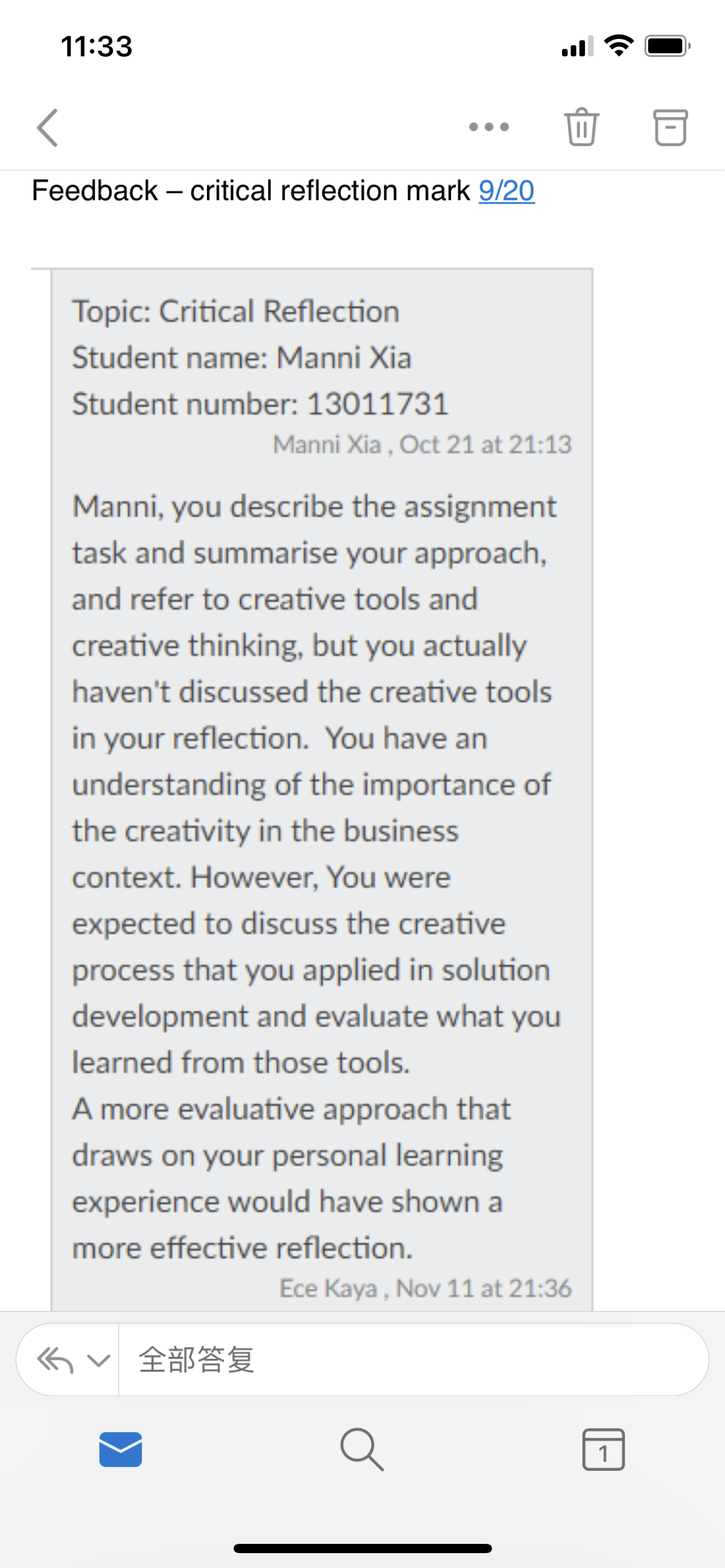Go back using the back arrow
The height and width of the screenshot is (1568, 725).
(x=48, y=128)
